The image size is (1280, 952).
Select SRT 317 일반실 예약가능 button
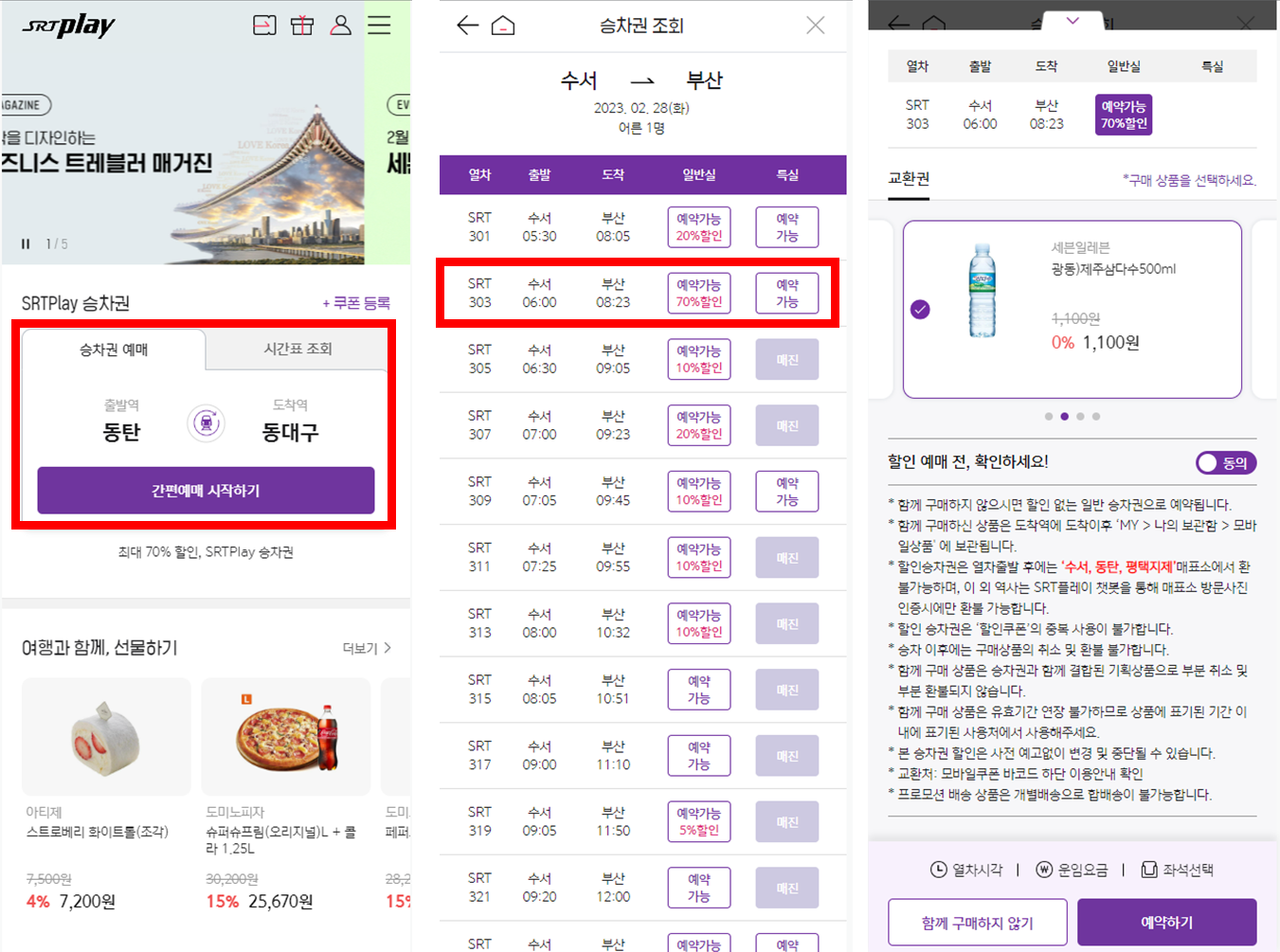click(x=699, y=756)
